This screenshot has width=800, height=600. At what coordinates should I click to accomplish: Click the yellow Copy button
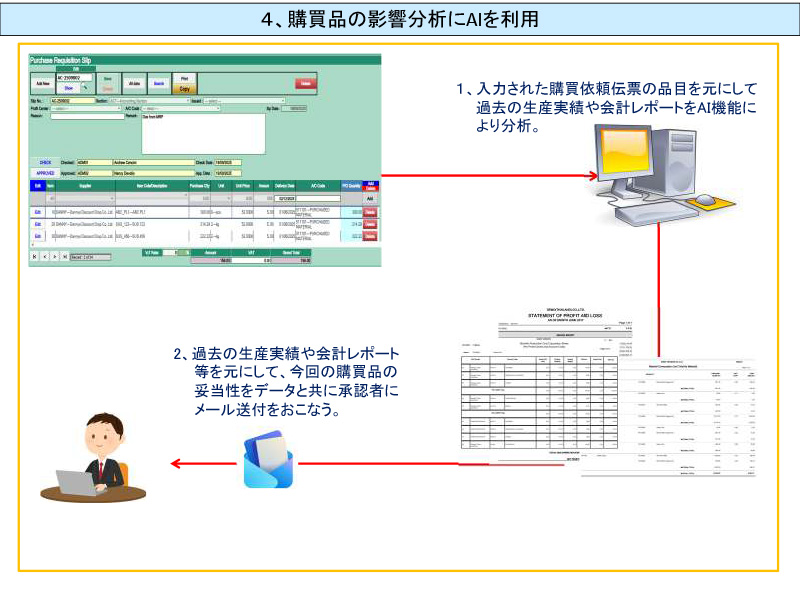coord(183,89)
